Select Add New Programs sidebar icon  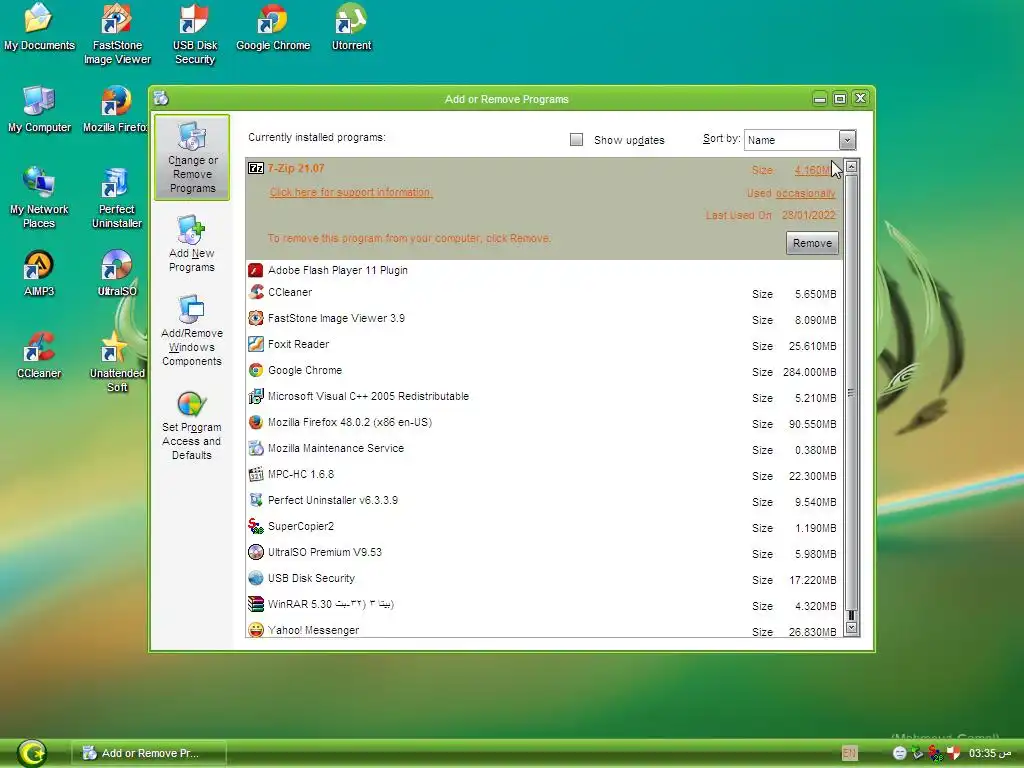pyautogui.click(x=191, y=244)
